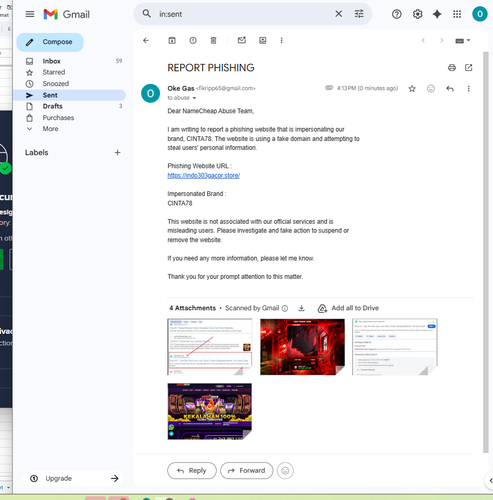Open the Google apps grid
The width and height of the screenshot is (493, 500).
coord(457,14)
